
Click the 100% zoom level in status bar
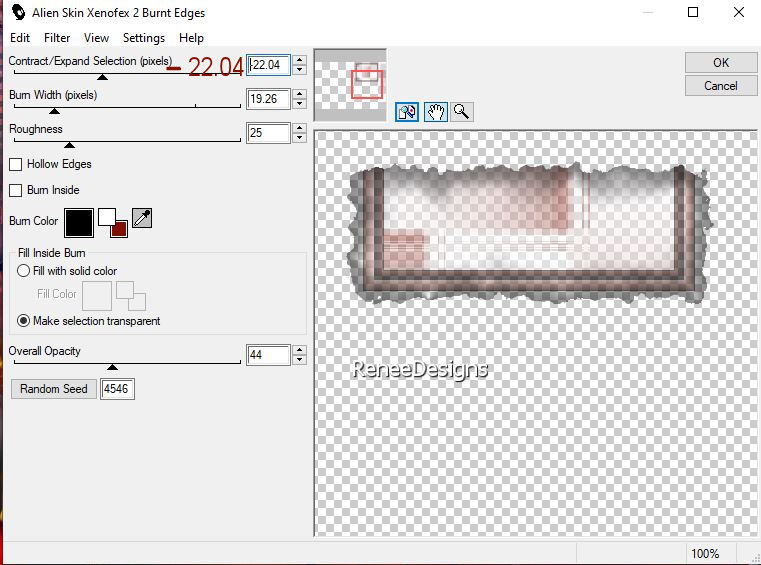[x=705, y=554]
